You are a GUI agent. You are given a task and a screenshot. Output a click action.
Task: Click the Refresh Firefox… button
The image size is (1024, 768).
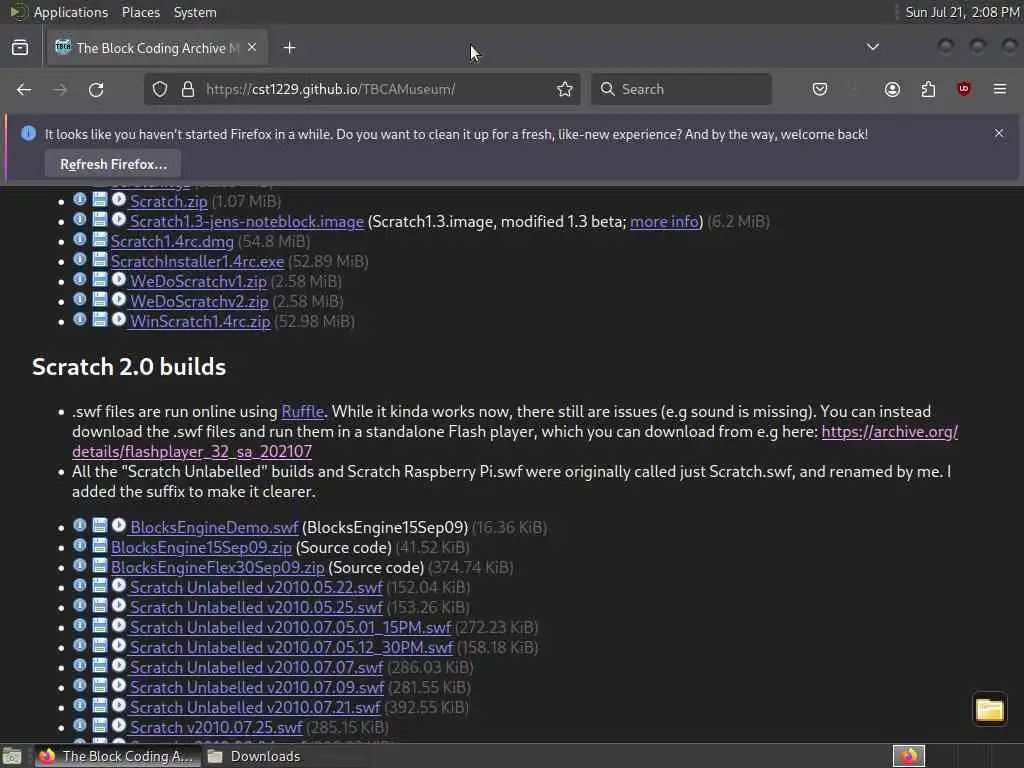coord(113,164)
